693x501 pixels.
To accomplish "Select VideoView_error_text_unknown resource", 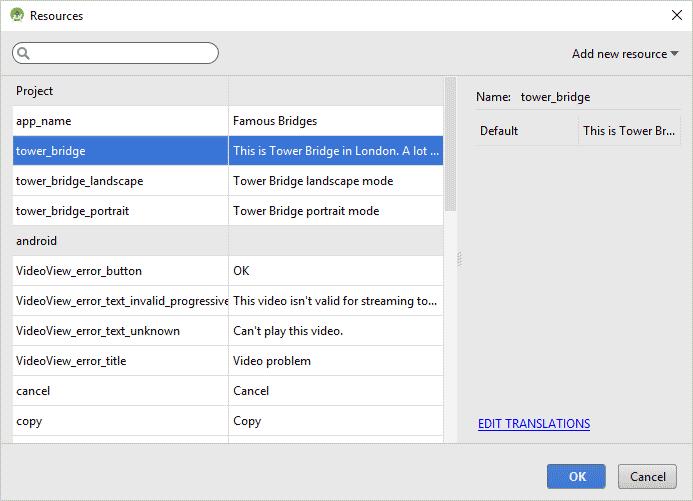I will click(120, 331).
